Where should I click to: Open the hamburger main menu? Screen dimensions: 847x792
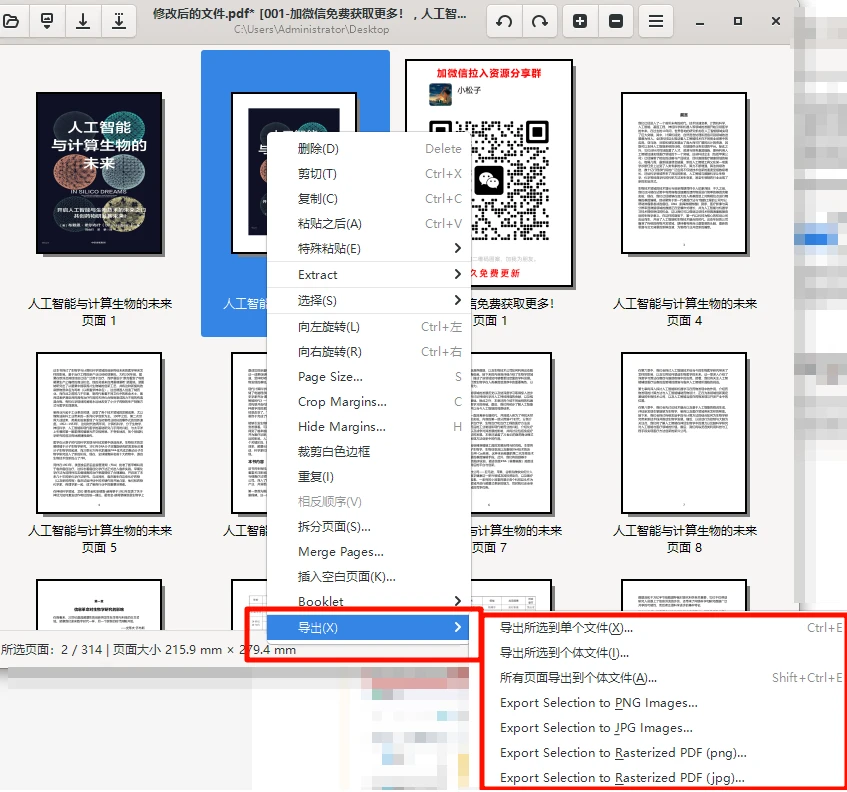pyautogui.click(x=656, y=20)
